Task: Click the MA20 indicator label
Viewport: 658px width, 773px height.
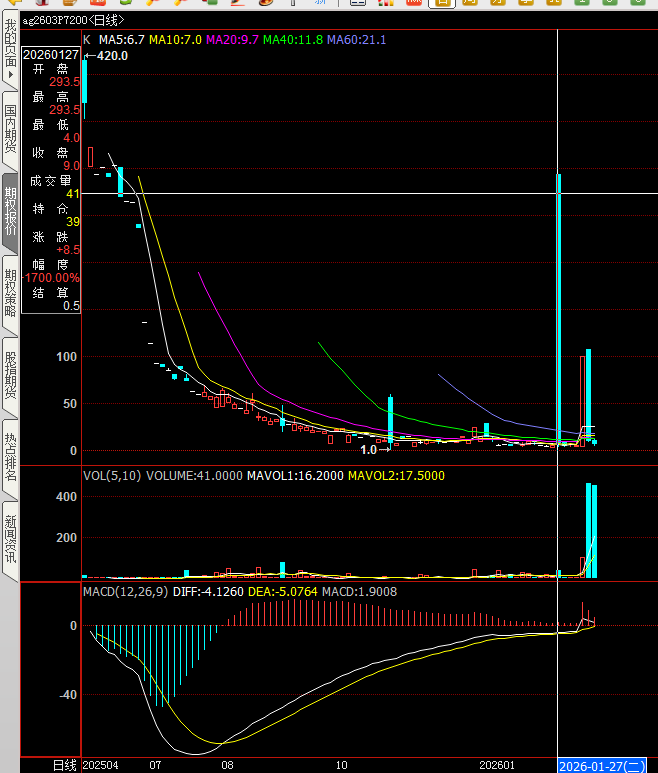Action: [x=232, y=40]
